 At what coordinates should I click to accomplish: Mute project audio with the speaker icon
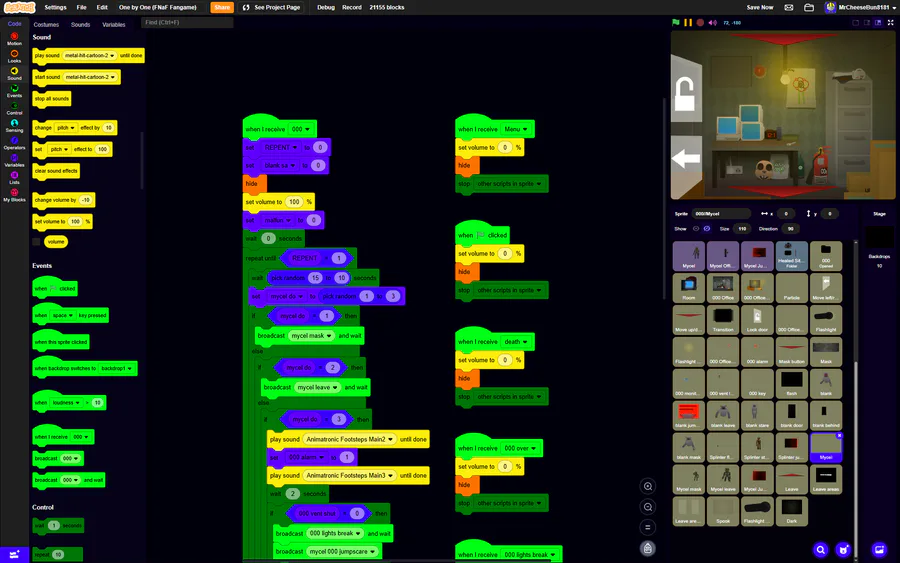(713, 22)
